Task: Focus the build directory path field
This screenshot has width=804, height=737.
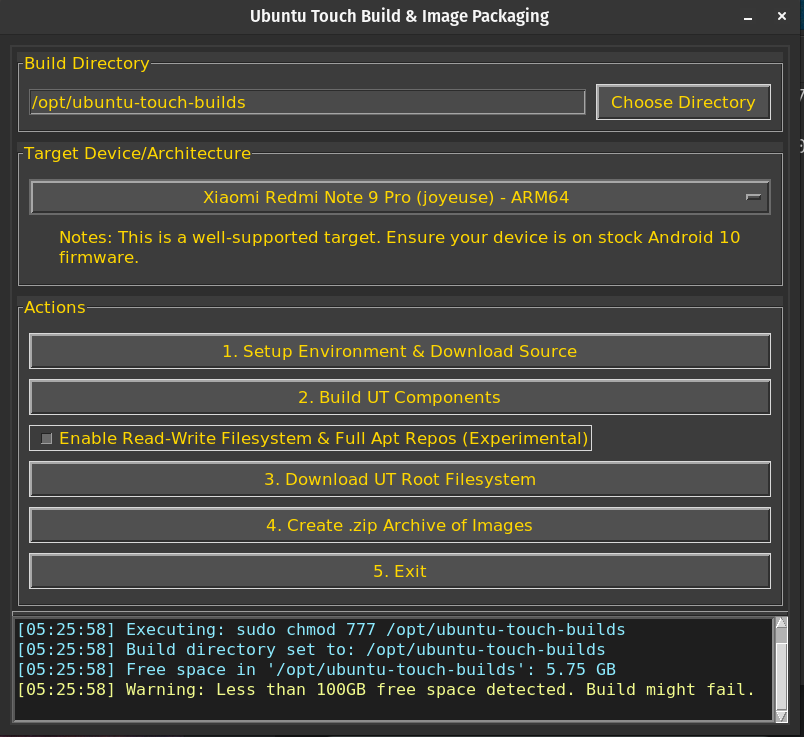Action: coord(307,102)
